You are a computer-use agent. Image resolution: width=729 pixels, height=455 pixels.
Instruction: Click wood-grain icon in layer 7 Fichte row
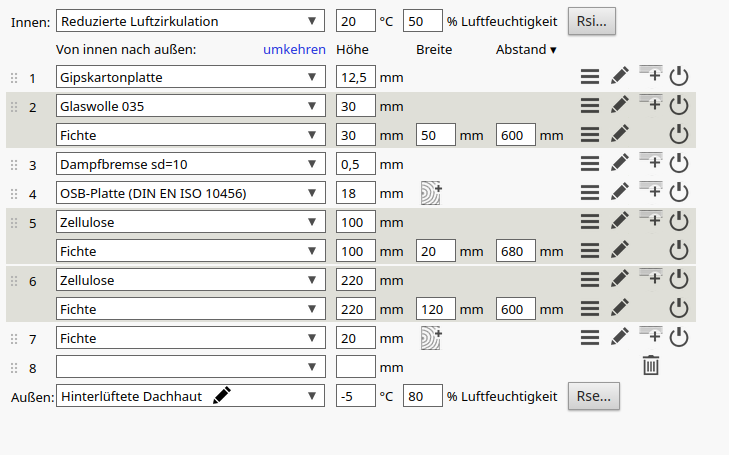[431, 338]
